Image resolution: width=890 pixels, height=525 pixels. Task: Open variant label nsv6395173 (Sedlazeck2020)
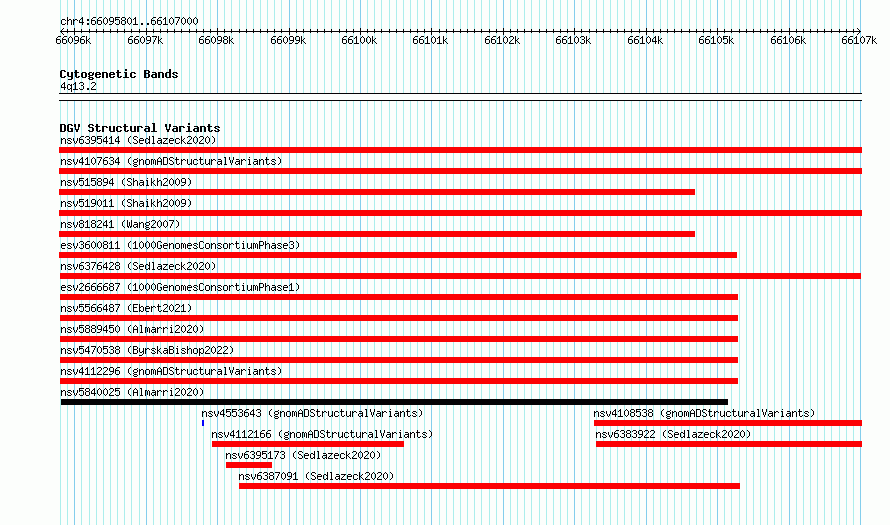303,455
